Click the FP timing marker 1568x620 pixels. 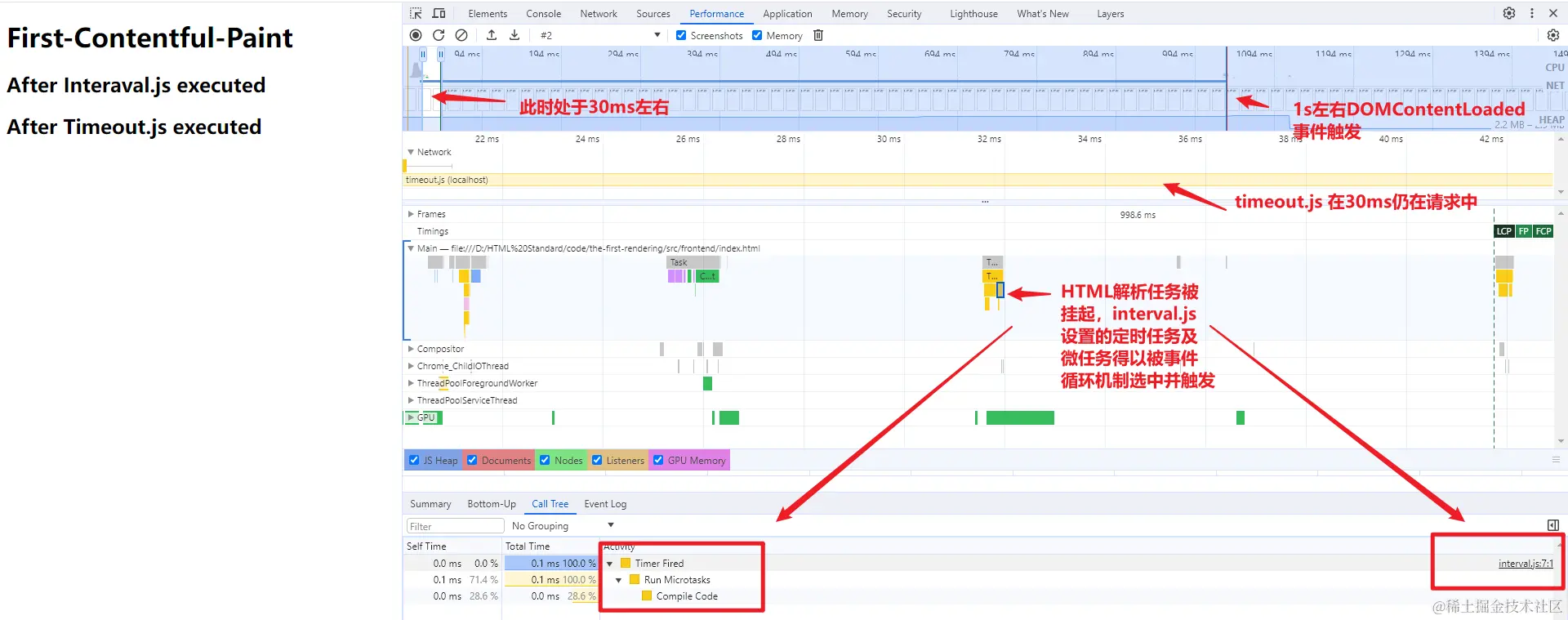click(x=1524, y=231)
